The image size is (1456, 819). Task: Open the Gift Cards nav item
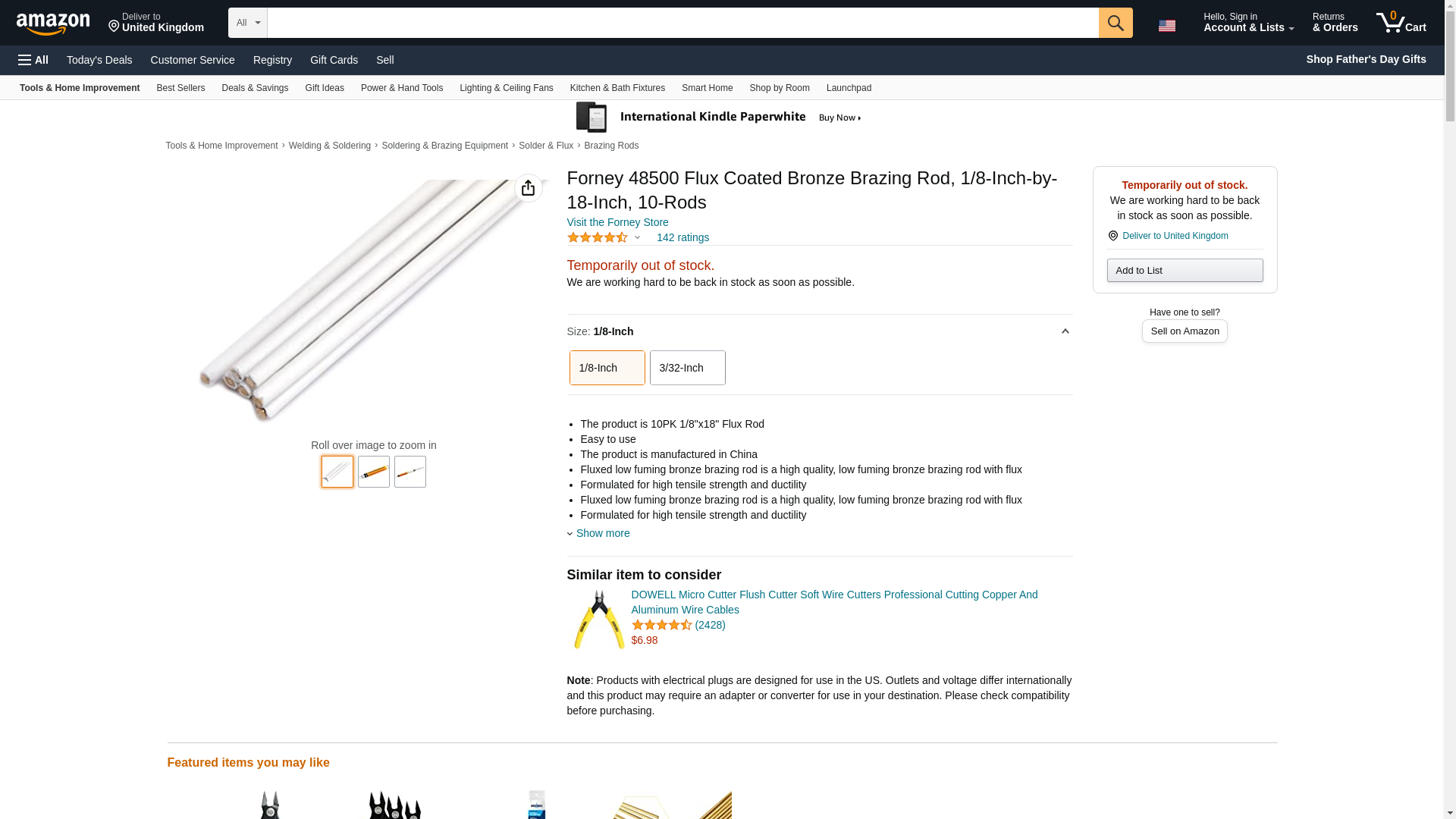point(334,60)
